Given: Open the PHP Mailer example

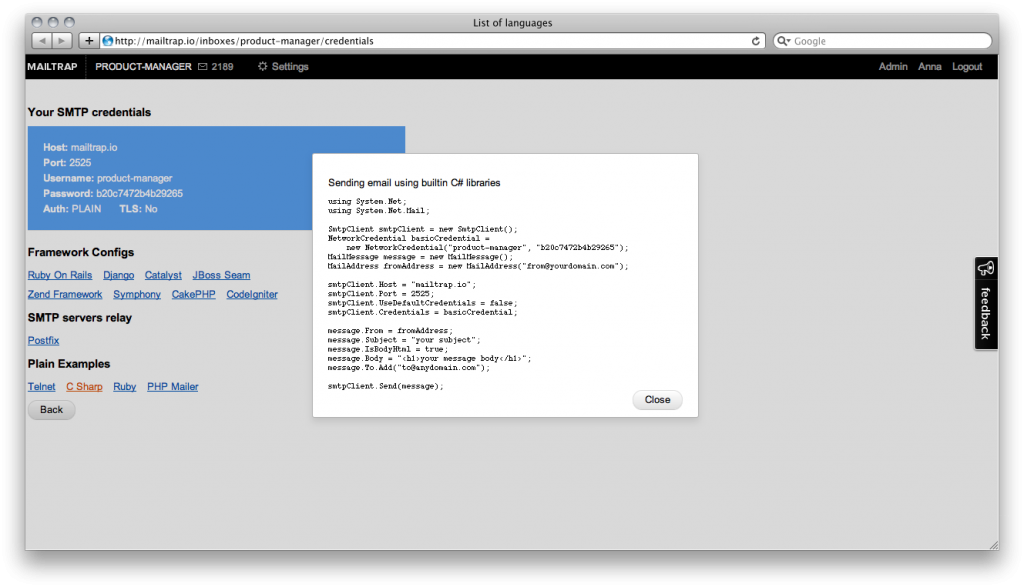Looking at the screenshot, I should point(172,386).
